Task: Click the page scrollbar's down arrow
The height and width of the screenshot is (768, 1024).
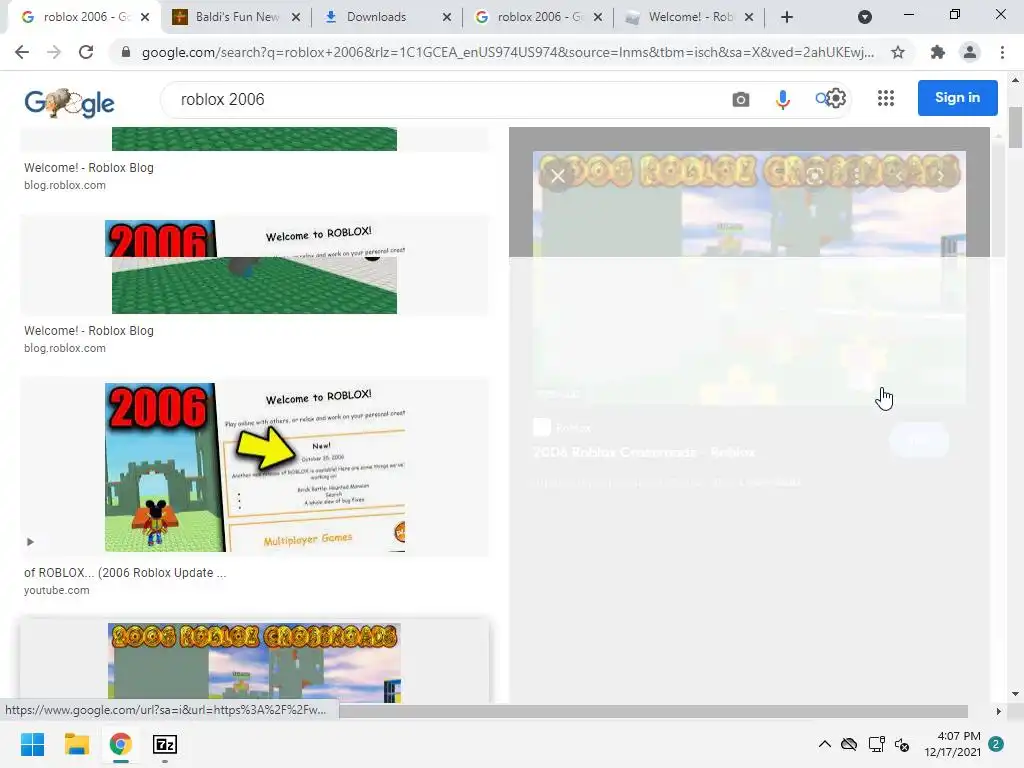Action: pyautogui.click(x=1015, y=694)
